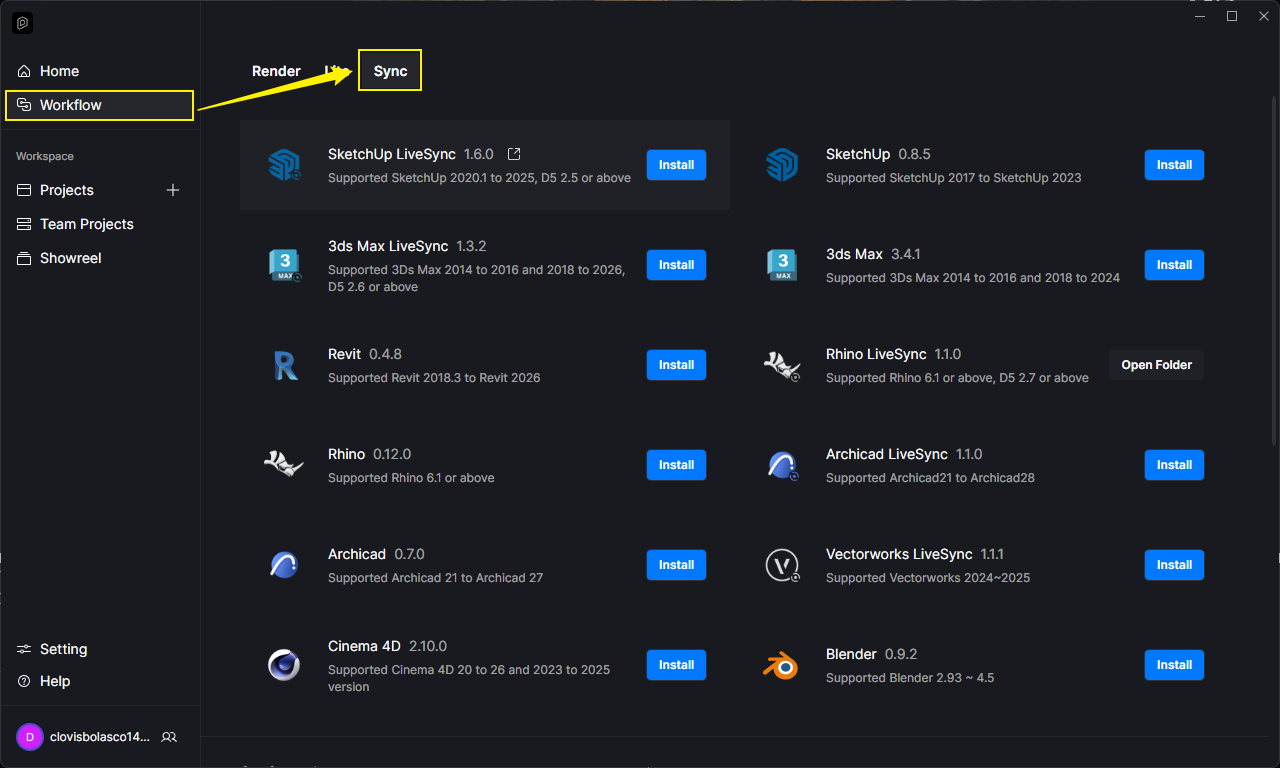This screenshot has width=1280, height=768.
Task: Click the Setting sliders icon
Action: pyautogui.click(x=24, y=649)
